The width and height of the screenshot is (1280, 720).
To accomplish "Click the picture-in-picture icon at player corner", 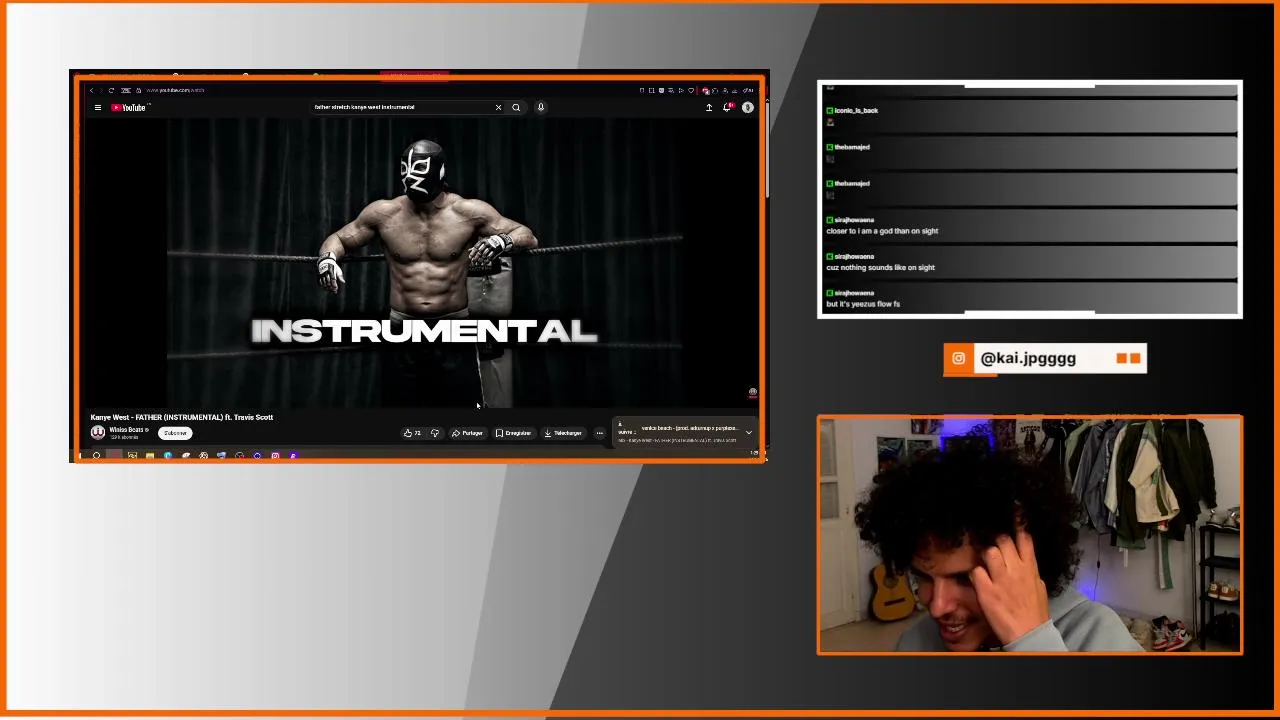I will point(753,393).
